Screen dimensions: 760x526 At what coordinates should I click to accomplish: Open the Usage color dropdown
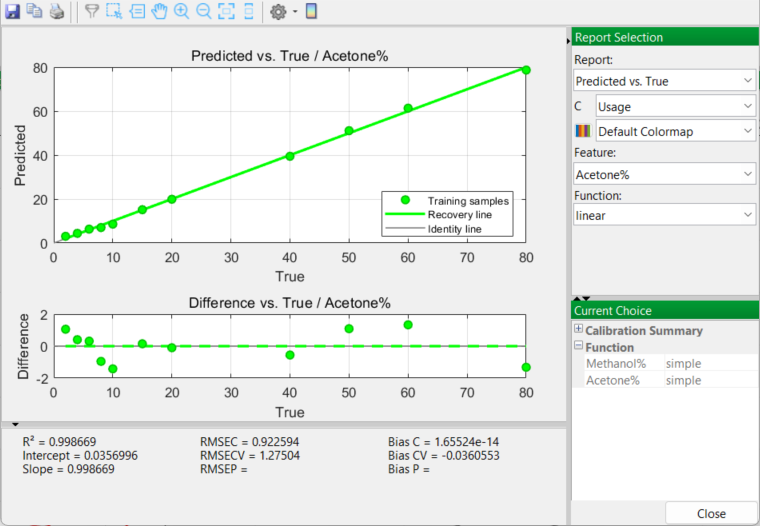pos(675,106)
